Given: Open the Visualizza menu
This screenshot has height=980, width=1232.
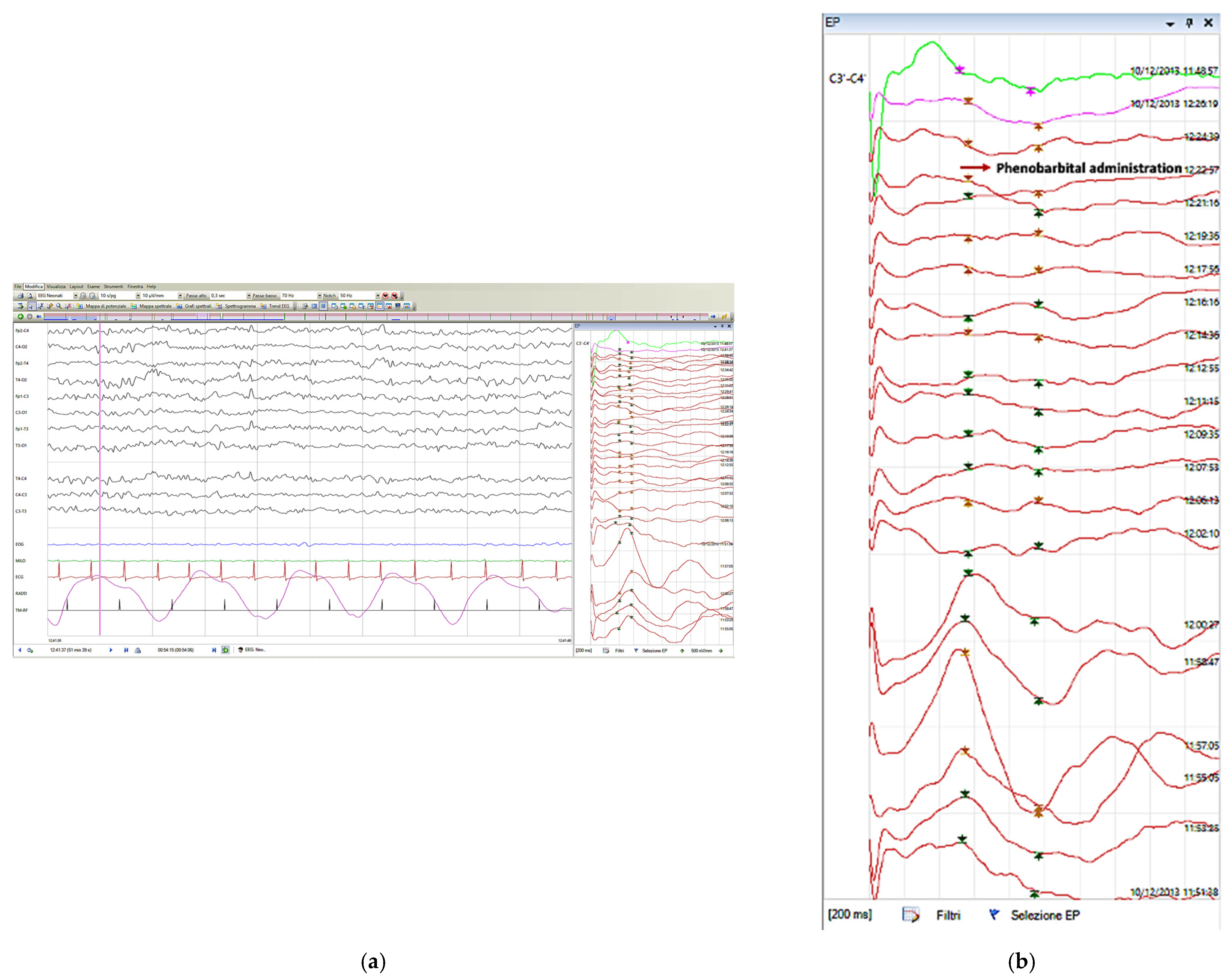Looking at the screenshot, I should (x=55, y=287).
